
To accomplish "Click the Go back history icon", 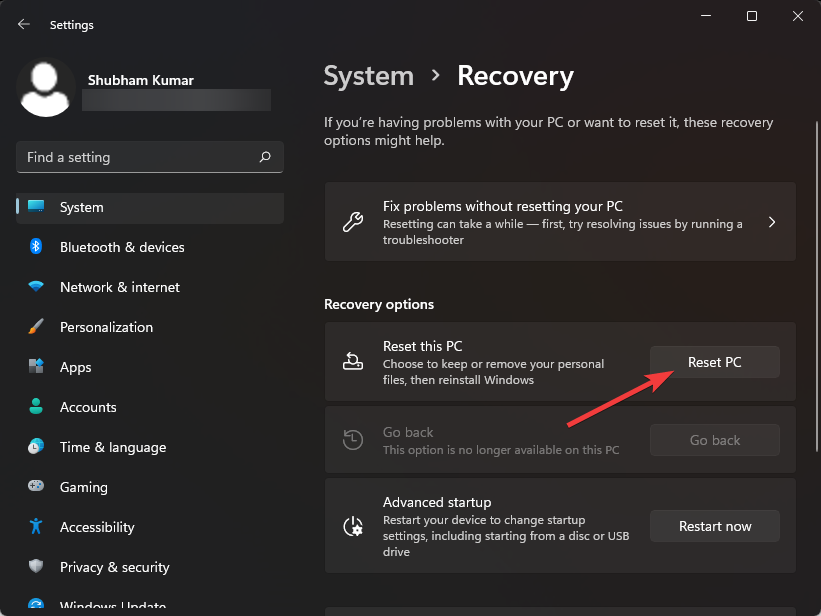I will tap(353, 439).
